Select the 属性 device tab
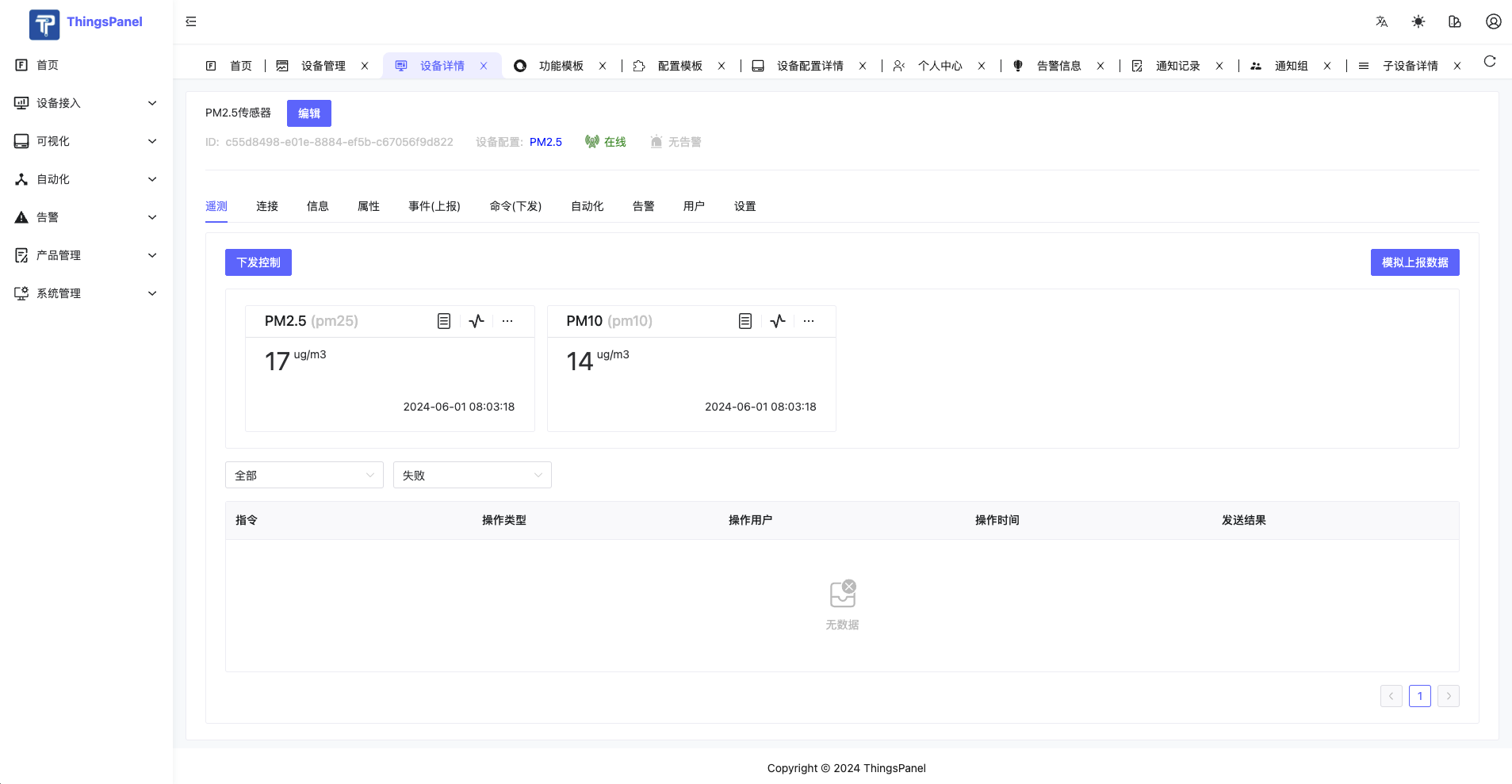 click(x=369, y=206)
